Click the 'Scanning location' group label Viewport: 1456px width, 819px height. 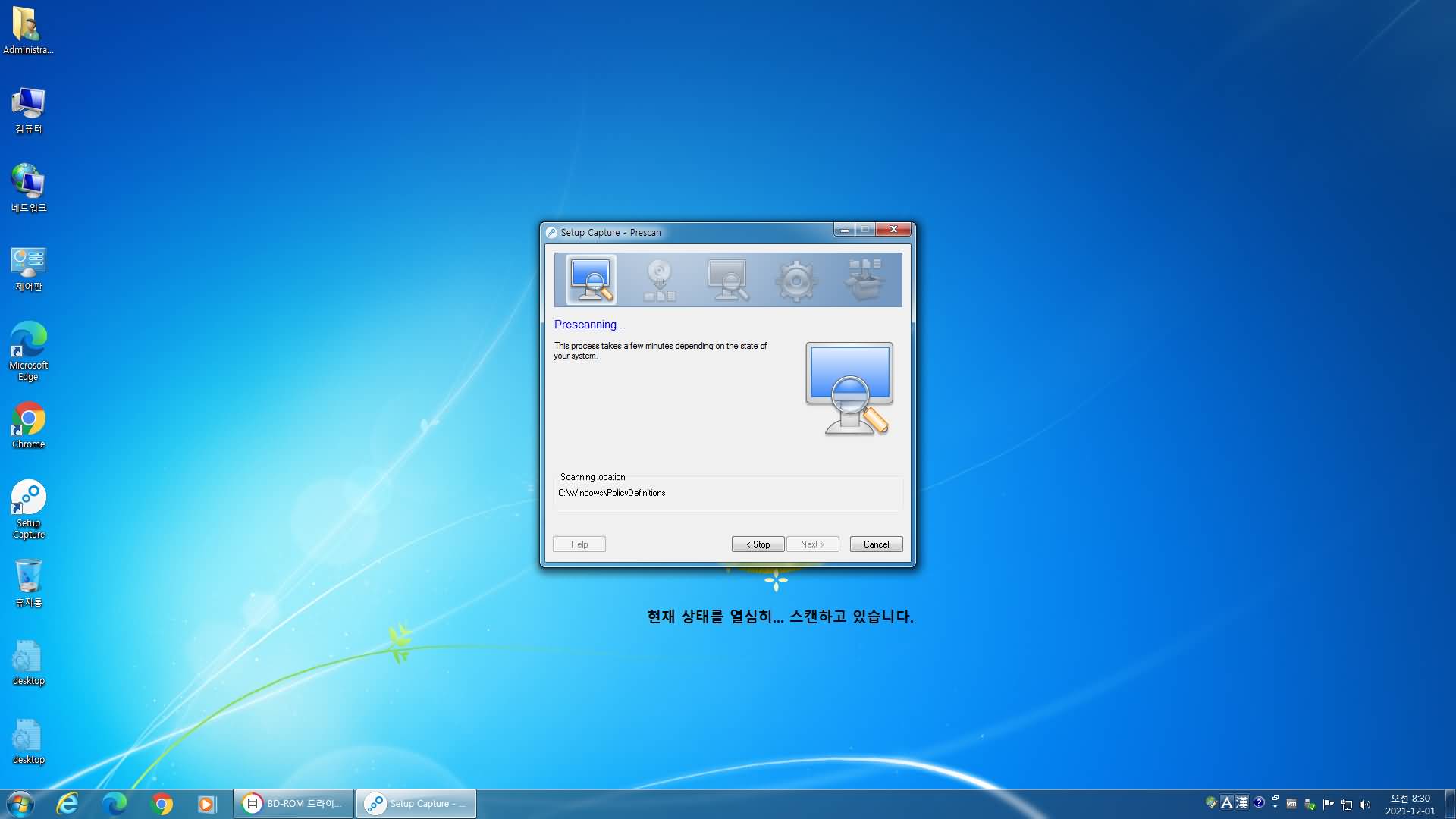tap(592, 477)
